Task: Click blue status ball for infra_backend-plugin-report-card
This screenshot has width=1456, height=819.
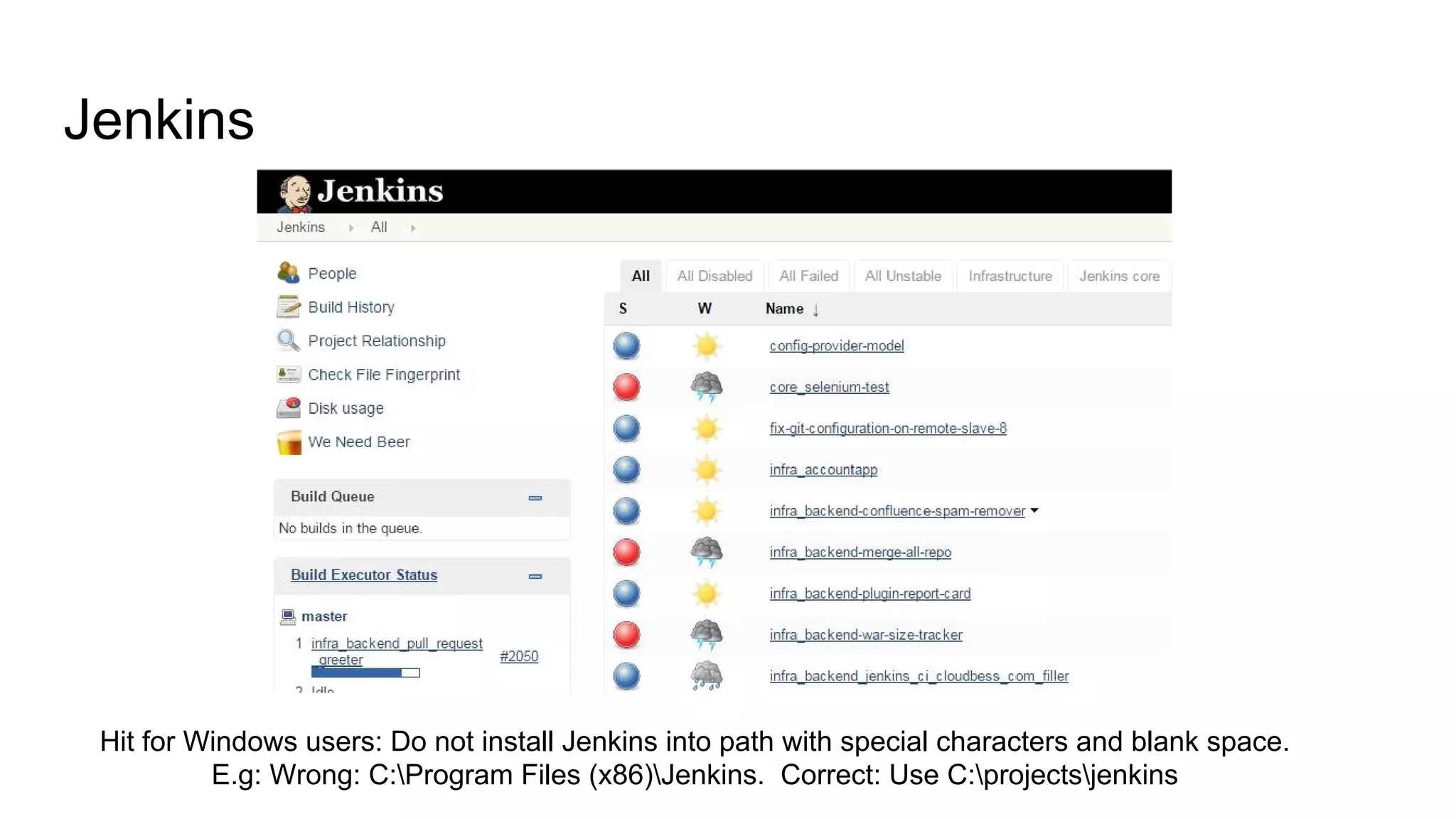Action: pos(626,594)
